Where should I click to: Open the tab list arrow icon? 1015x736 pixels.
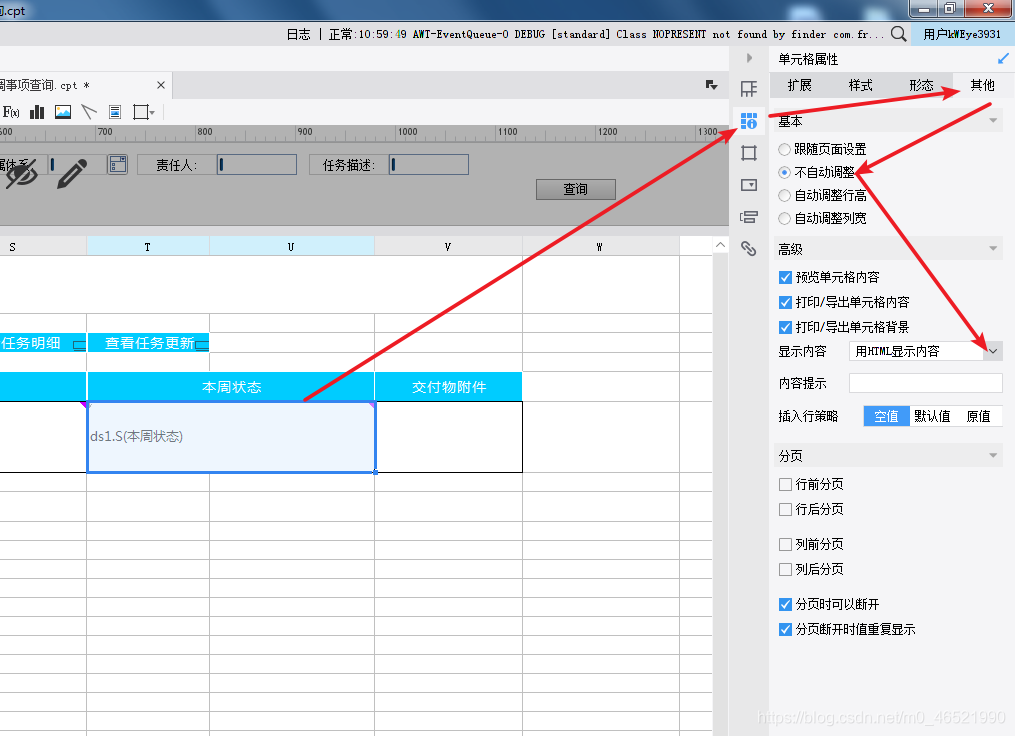[x=711, y=85]
